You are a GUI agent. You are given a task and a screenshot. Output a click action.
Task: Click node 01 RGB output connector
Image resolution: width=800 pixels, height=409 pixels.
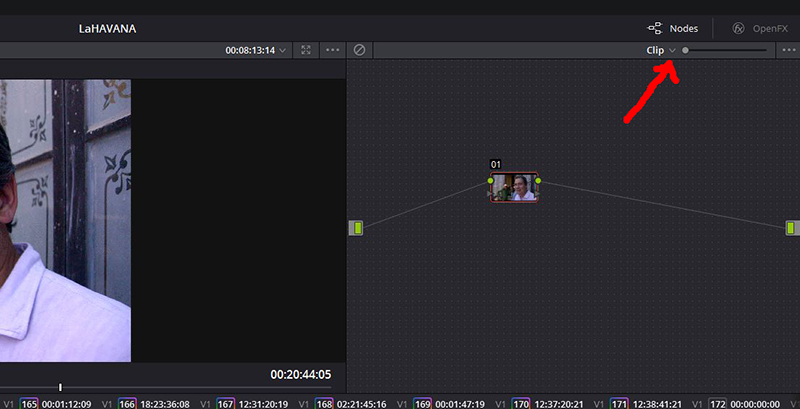click(x=538, y=181)
